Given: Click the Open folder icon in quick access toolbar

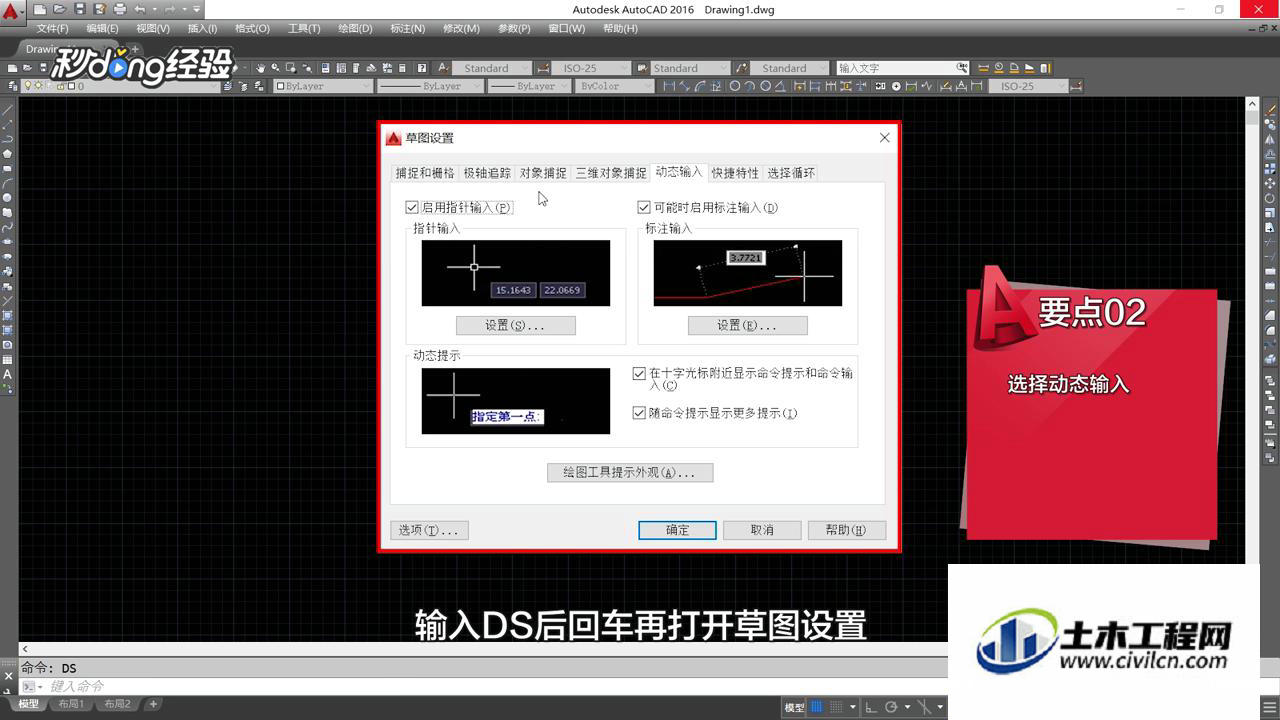Looking at the screenshot, I should tap(60, 9).
